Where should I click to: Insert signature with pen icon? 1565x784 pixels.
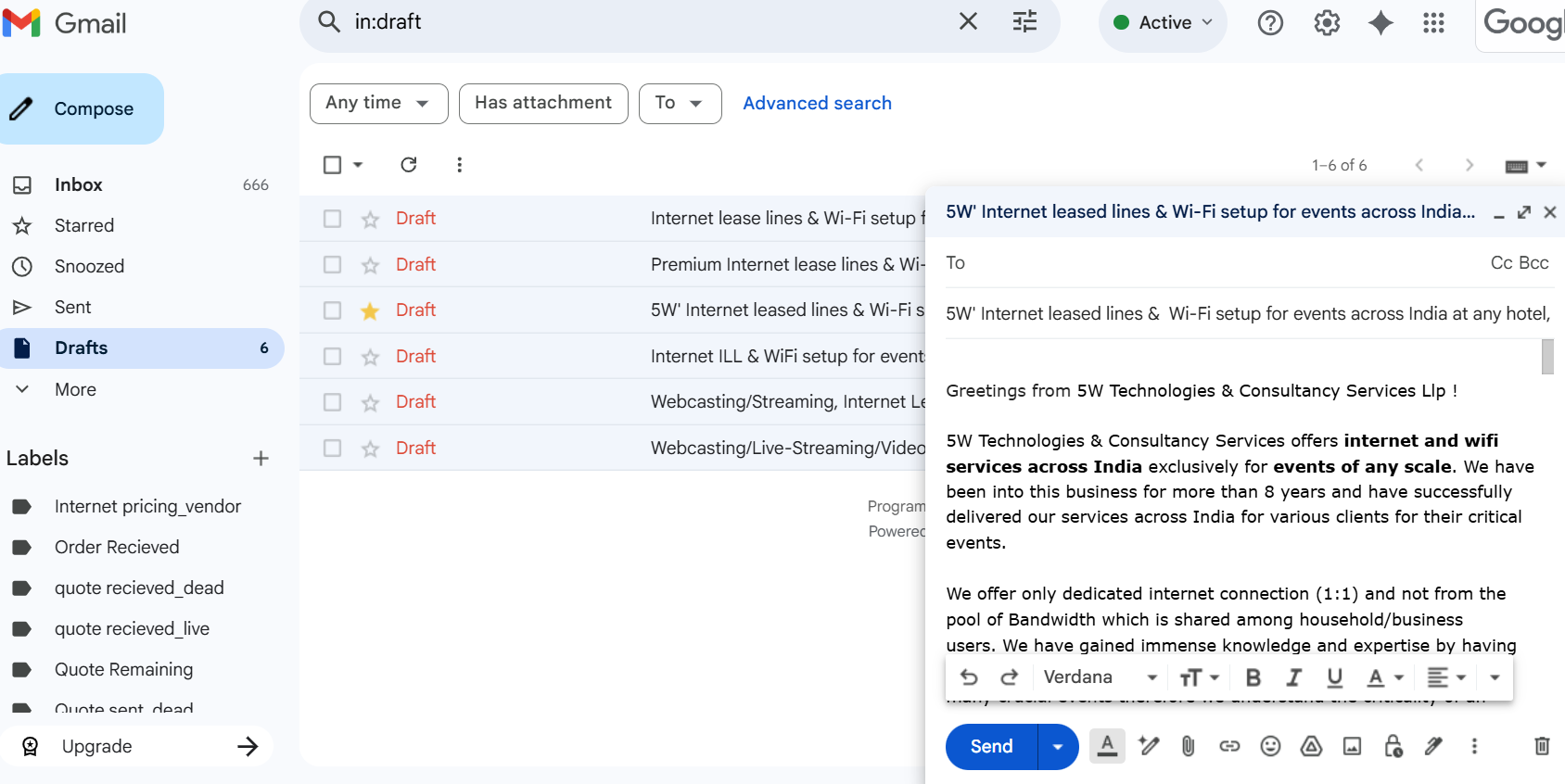coord(1433,746)
